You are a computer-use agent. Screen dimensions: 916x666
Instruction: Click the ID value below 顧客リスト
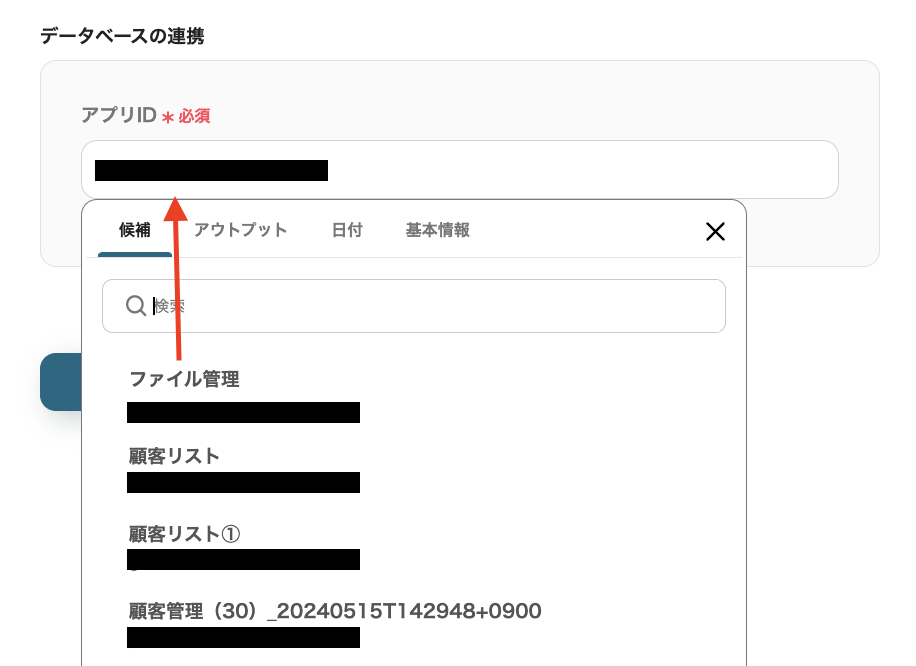tap(243, 482)
